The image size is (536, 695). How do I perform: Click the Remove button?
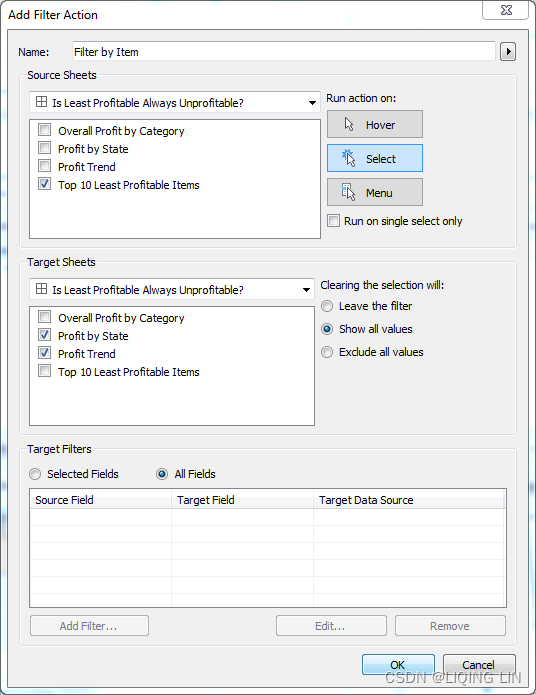click(450, 625)
